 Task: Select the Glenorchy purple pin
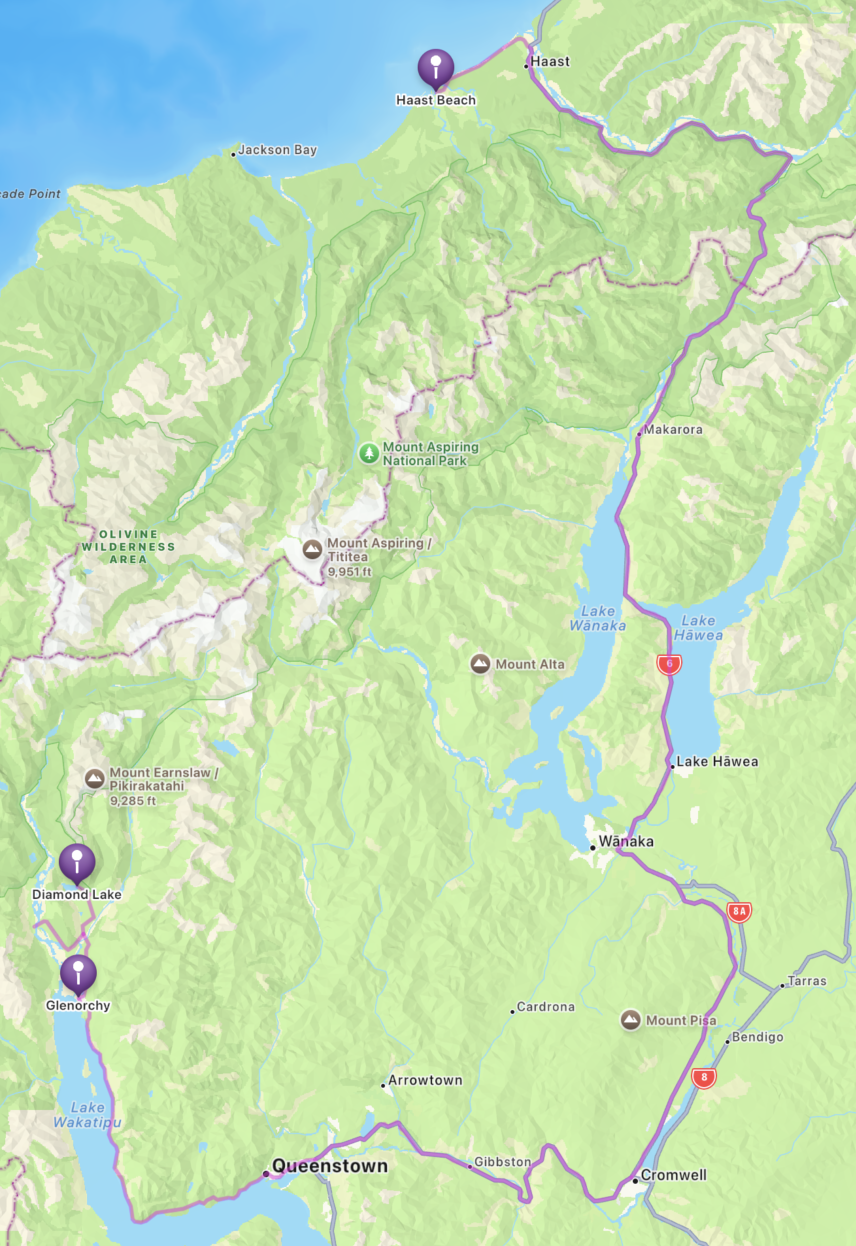[x=78, y=973]
